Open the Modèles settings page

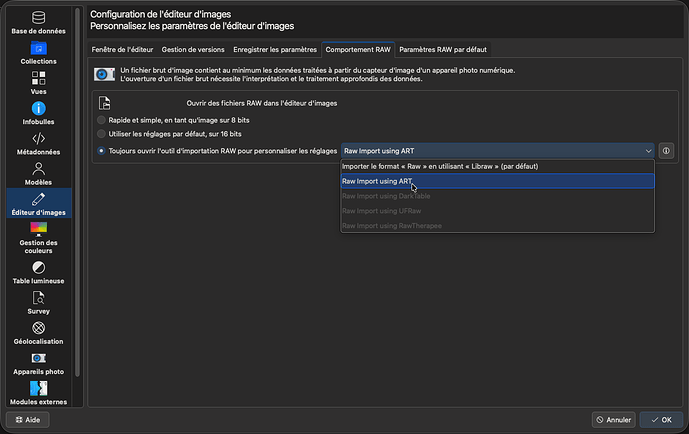coord(39,174)
